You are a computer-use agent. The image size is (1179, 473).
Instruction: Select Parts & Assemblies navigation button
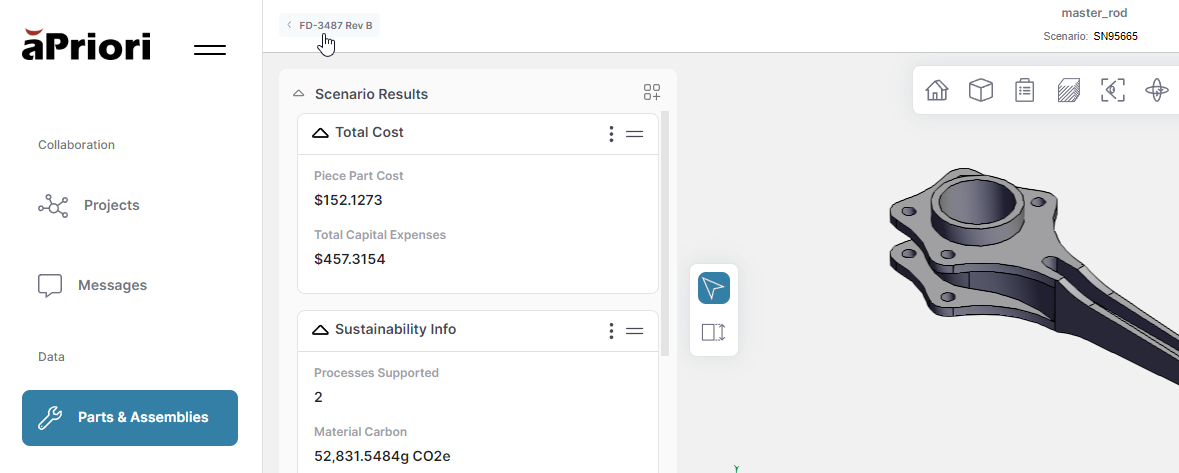[x=130, y=418]
